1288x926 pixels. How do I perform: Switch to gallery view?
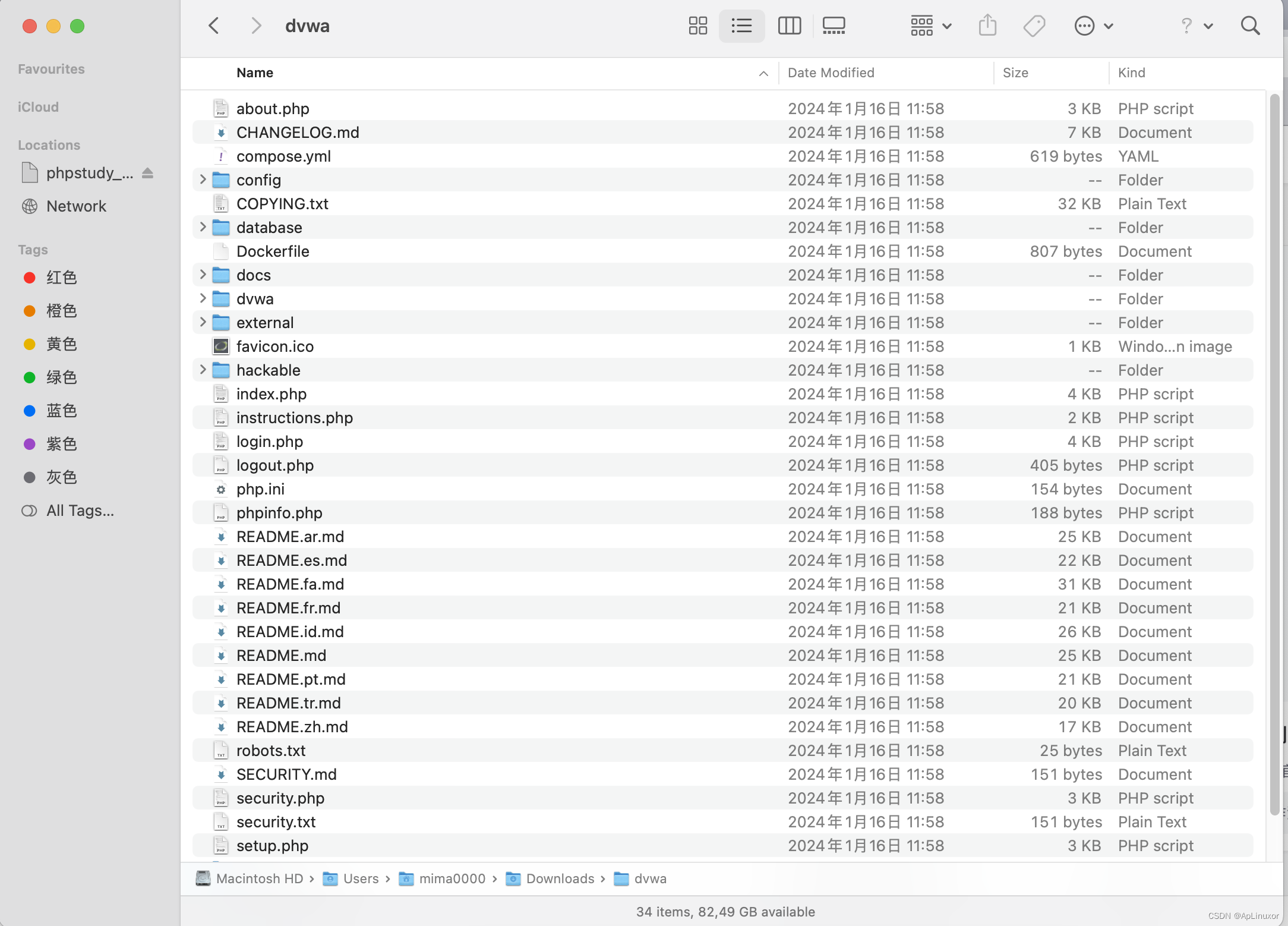834,26
